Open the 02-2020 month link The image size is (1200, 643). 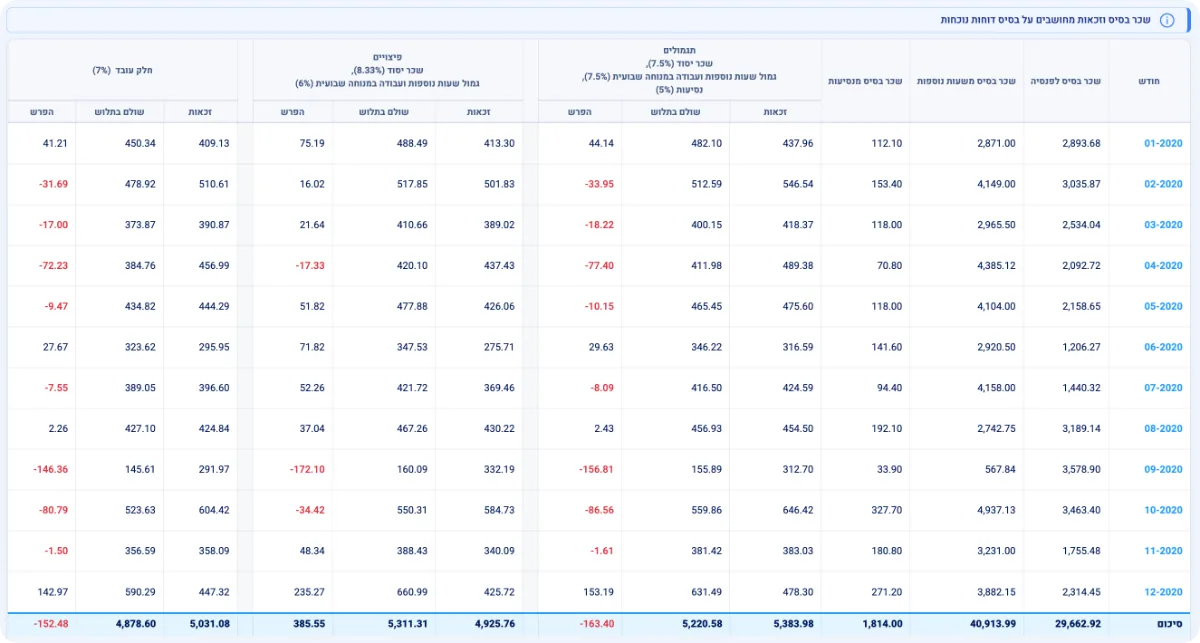[1163, 184]
